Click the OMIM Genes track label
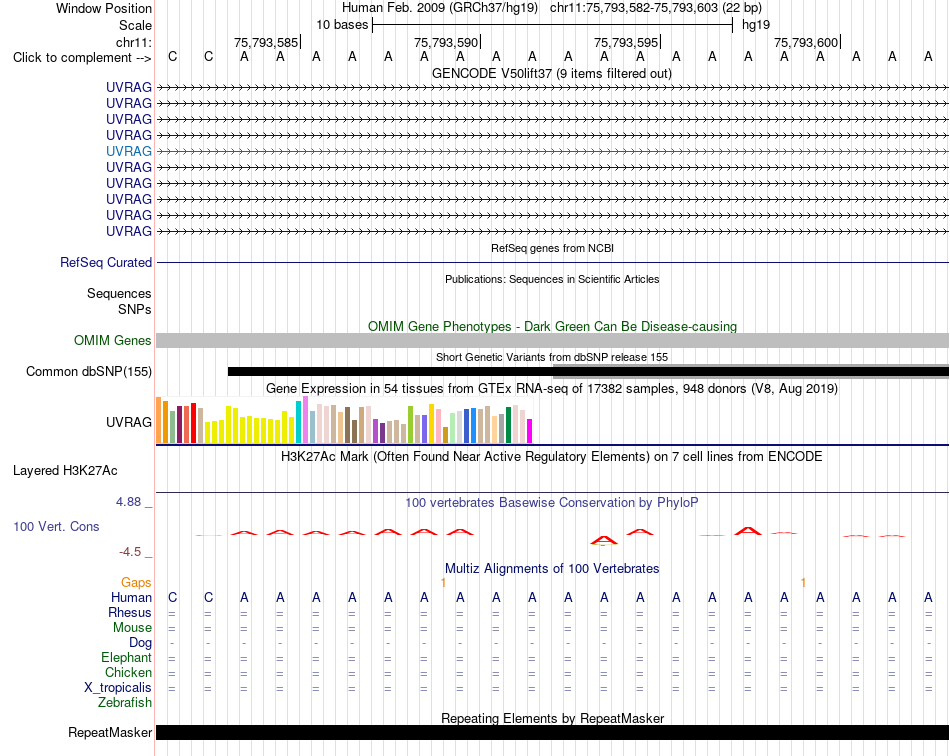Image resolution: width=950 pixels, height=756 pixels. [x=112, y=340]
